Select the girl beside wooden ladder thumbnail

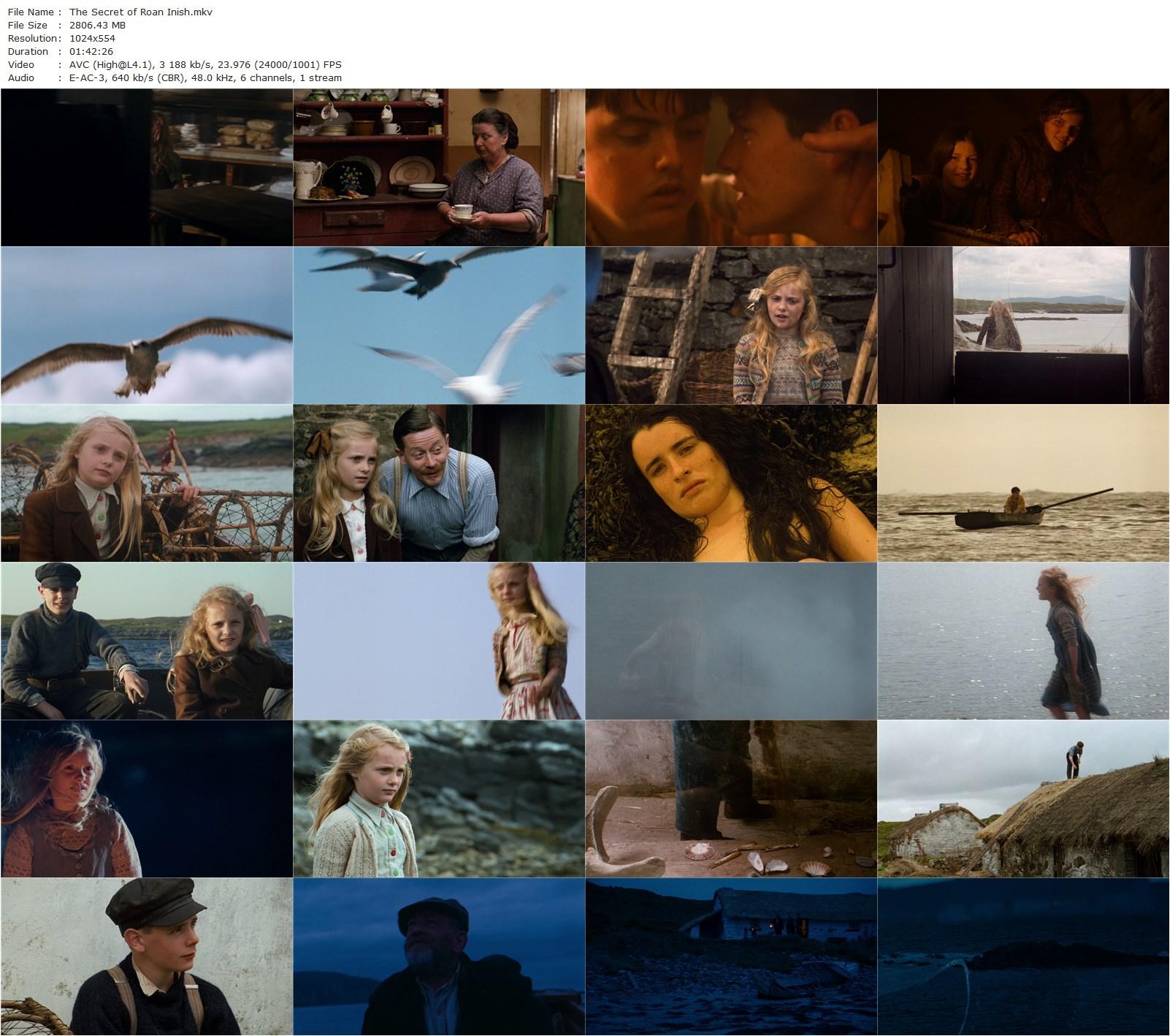click(731, 325)
